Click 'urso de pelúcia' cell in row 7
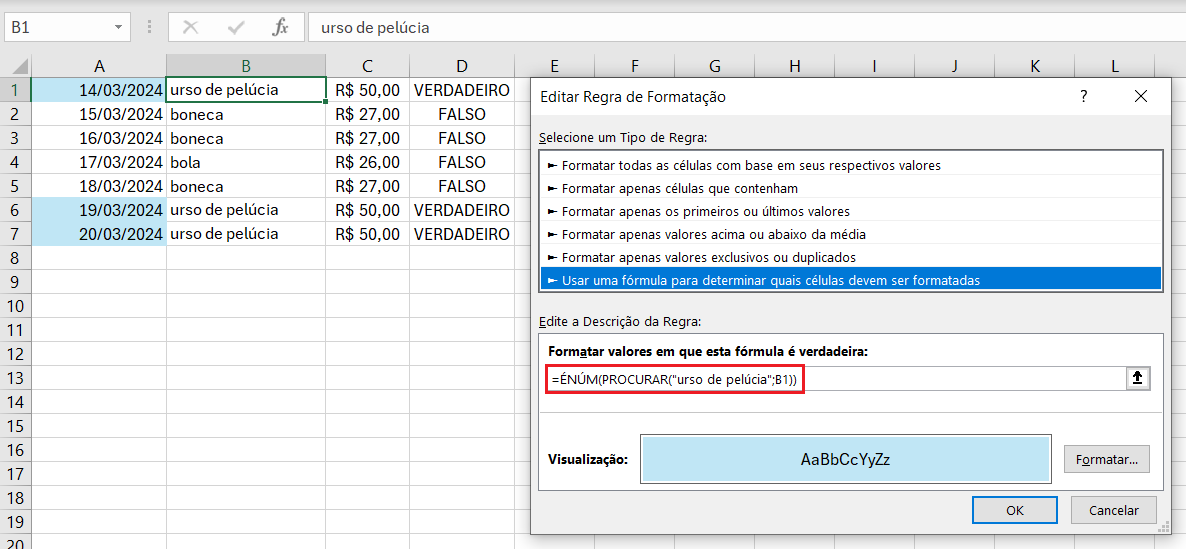Screen dimensions: 1186x549 (x=246, y=234)
